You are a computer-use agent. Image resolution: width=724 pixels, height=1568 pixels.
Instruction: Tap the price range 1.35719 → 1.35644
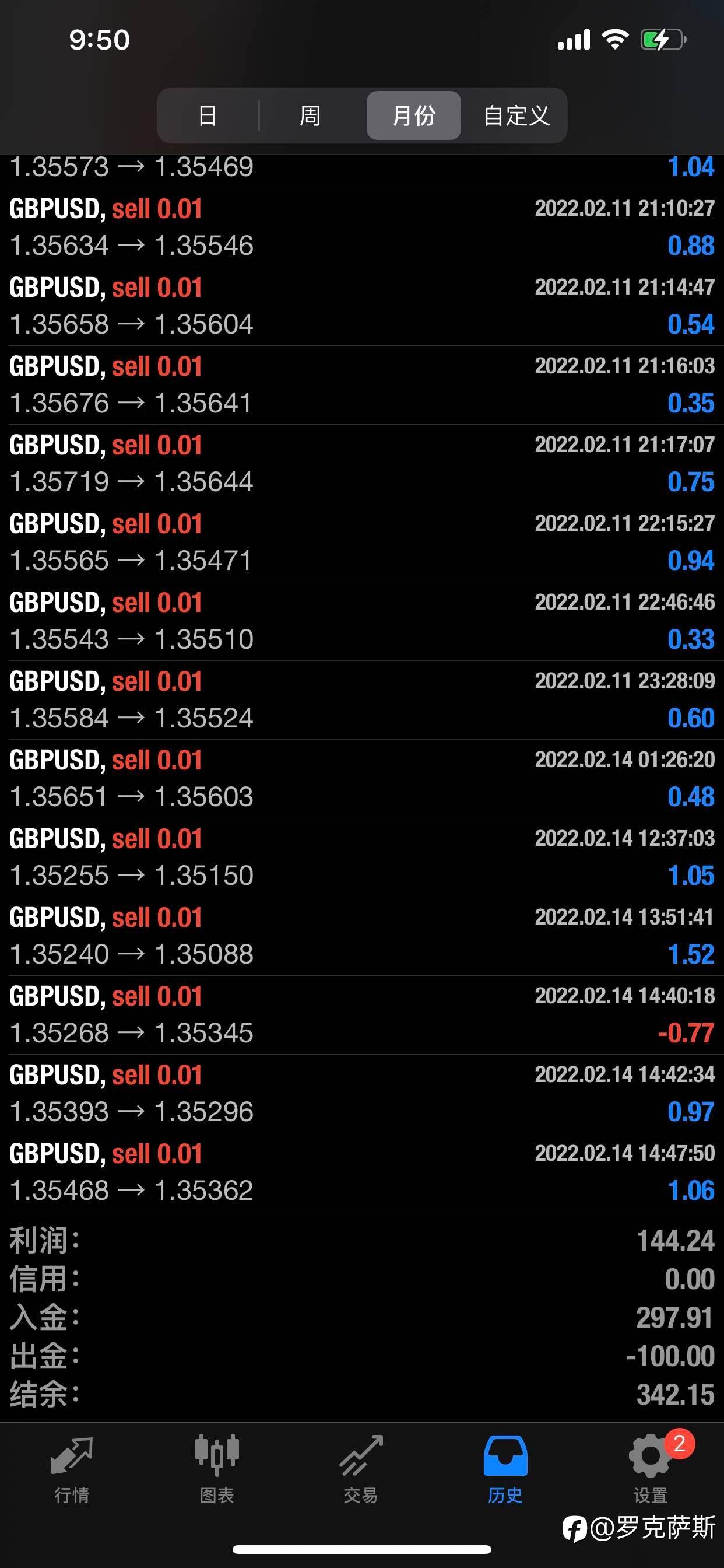[131, 482]
